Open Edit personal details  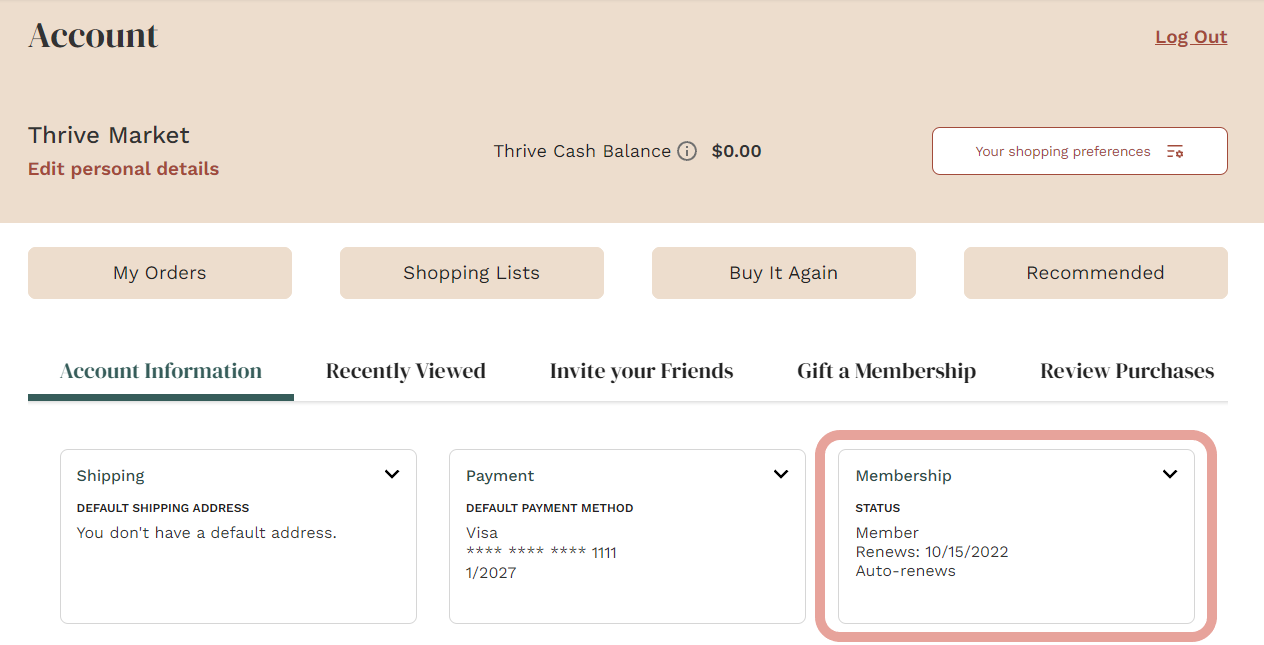[123, 168]
